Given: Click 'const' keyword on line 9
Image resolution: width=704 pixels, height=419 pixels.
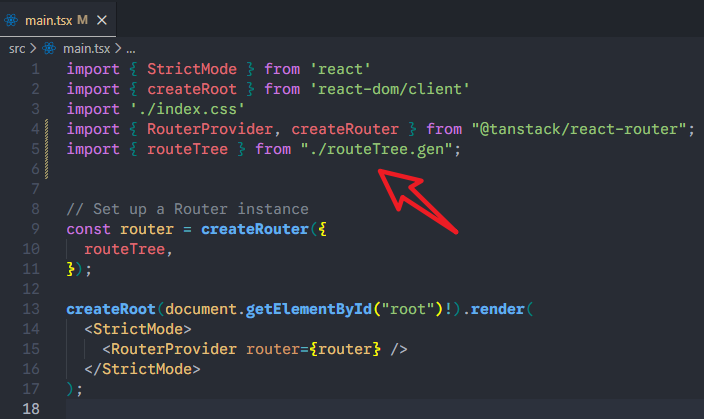Looking at the screenshot, I should point(88,229).
